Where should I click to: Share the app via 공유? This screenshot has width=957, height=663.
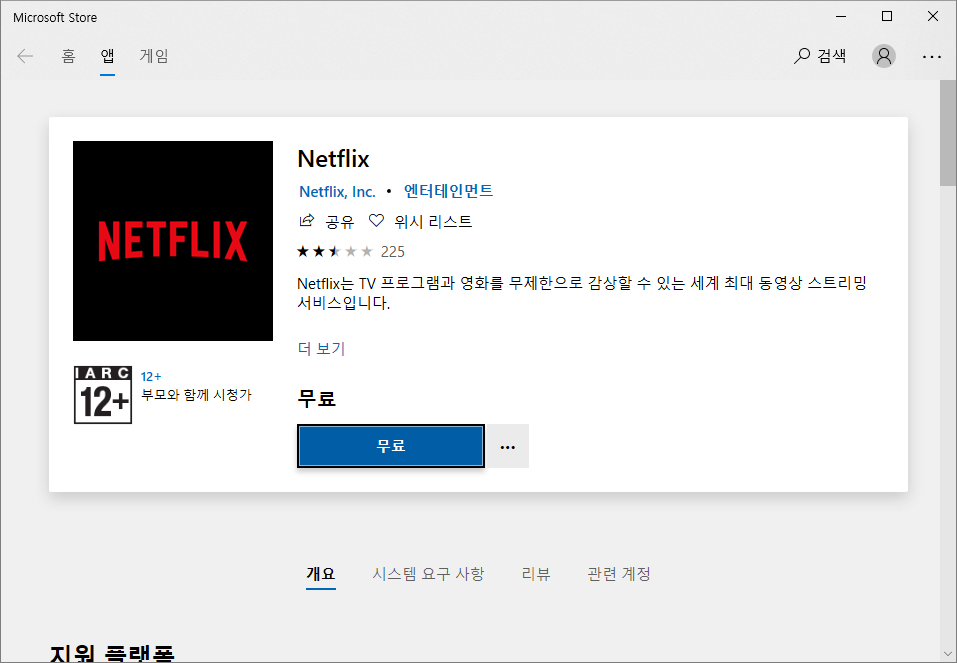[x=327, y=221]
